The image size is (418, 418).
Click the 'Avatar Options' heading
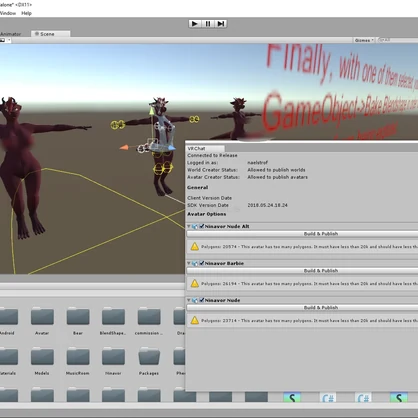207,214
